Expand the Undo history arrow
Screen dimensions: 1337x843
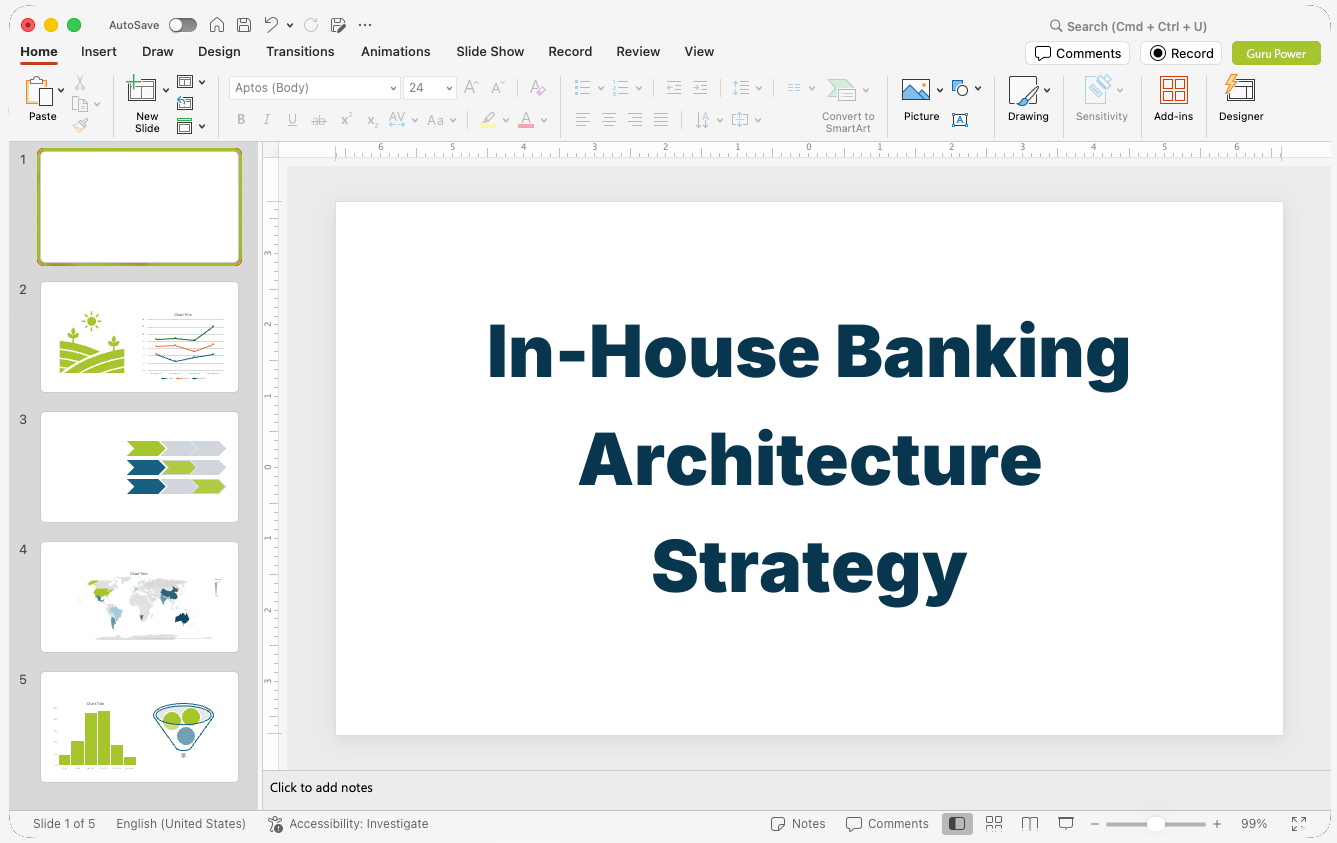290,25
